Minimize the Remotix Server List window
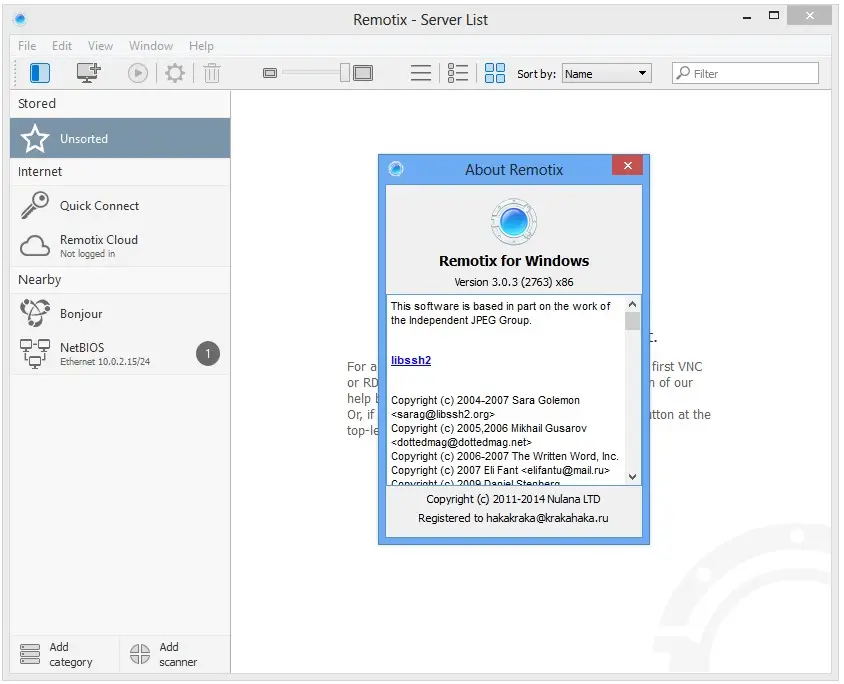The width and height of the screenshot is (844, 684). click(747, 18)
